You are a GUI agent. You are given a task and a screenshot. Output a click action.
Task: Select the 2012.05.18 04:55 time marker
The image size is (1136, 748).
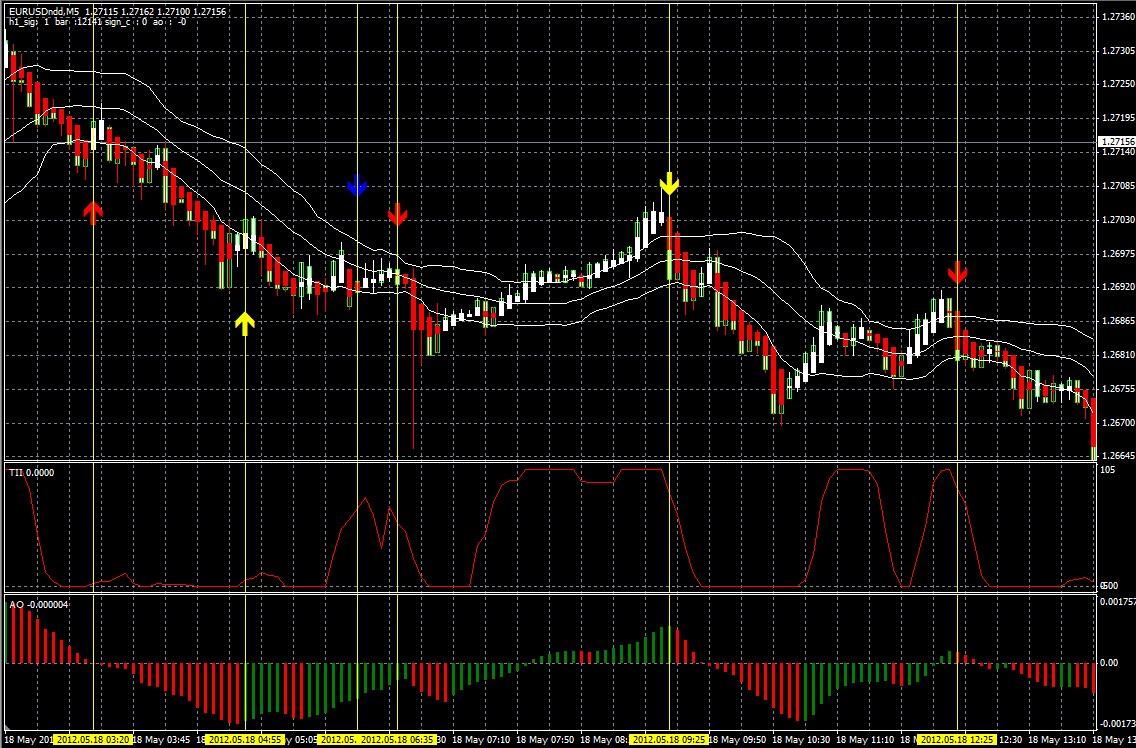pos(244,740)
